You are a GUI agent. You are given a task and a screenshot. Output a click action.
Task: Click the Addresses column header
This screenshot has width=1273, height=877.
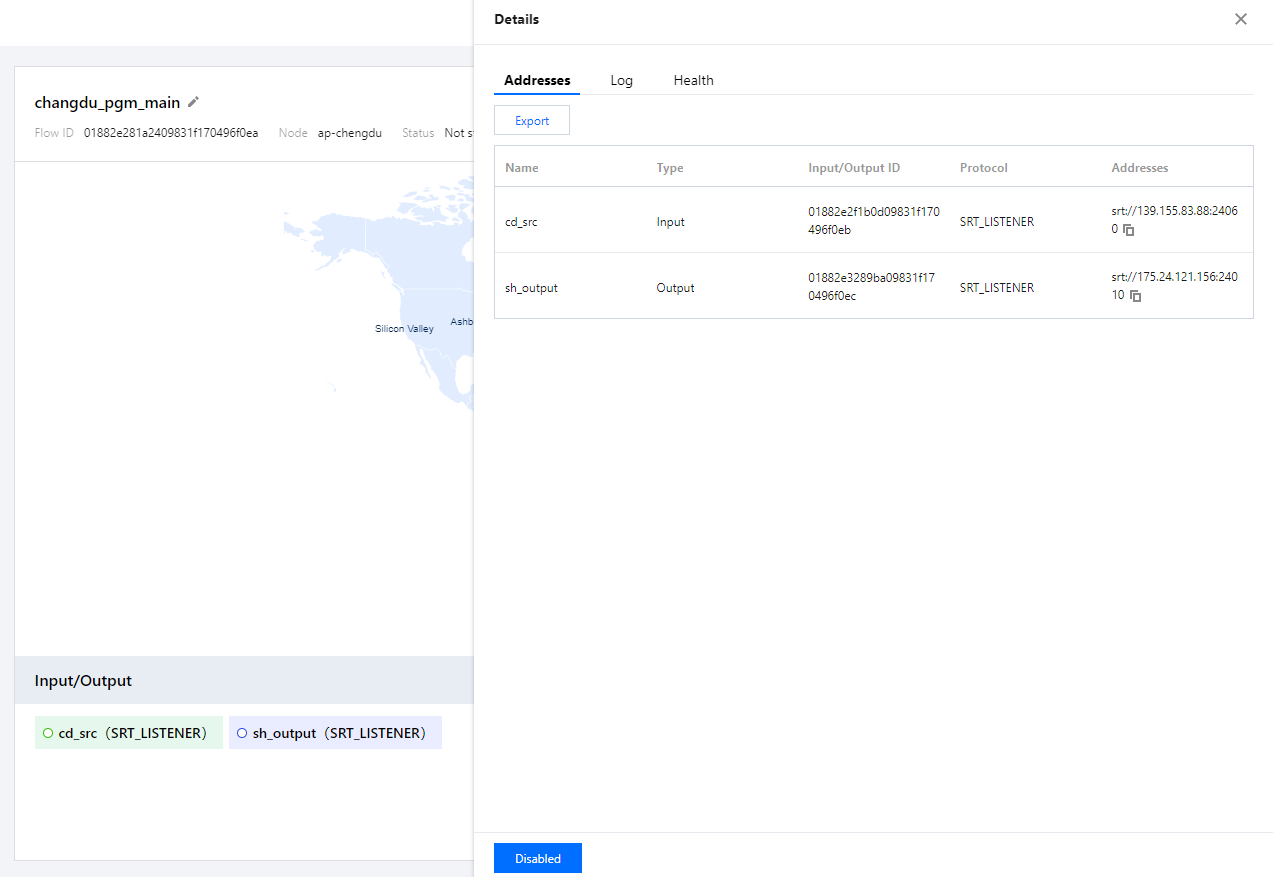click(x=1139, y=168)
